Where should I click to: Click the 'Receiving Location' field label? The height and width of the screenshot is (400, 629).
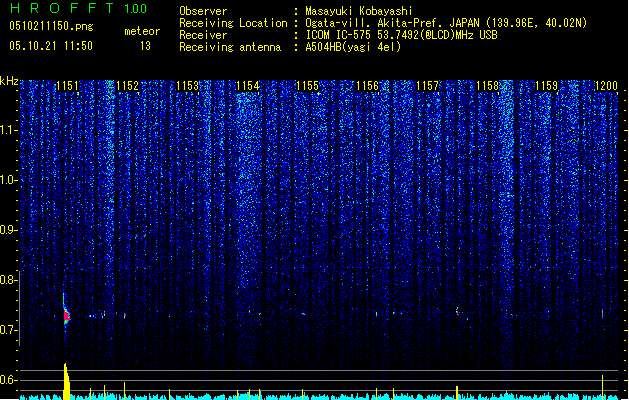233,23
